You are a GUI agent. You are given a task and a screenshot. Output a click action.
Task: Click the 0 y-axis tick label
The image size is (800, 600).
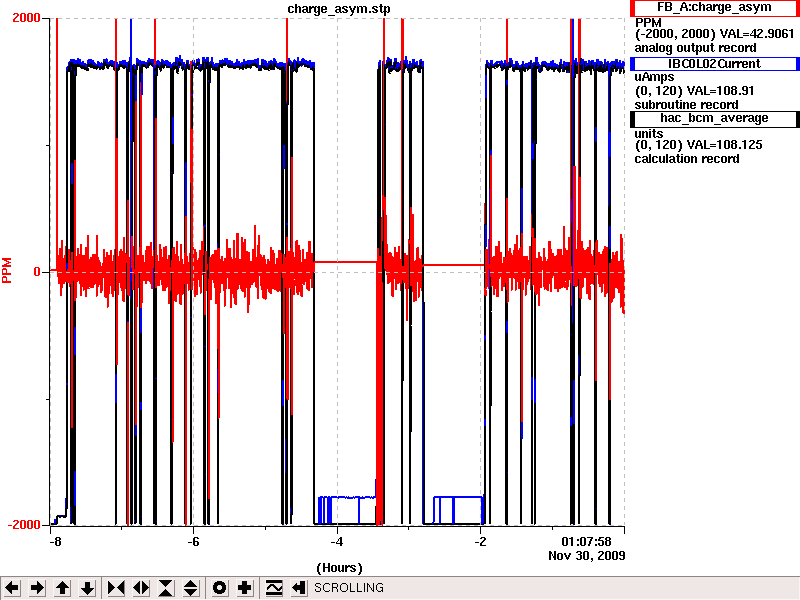tap(37, 271)
